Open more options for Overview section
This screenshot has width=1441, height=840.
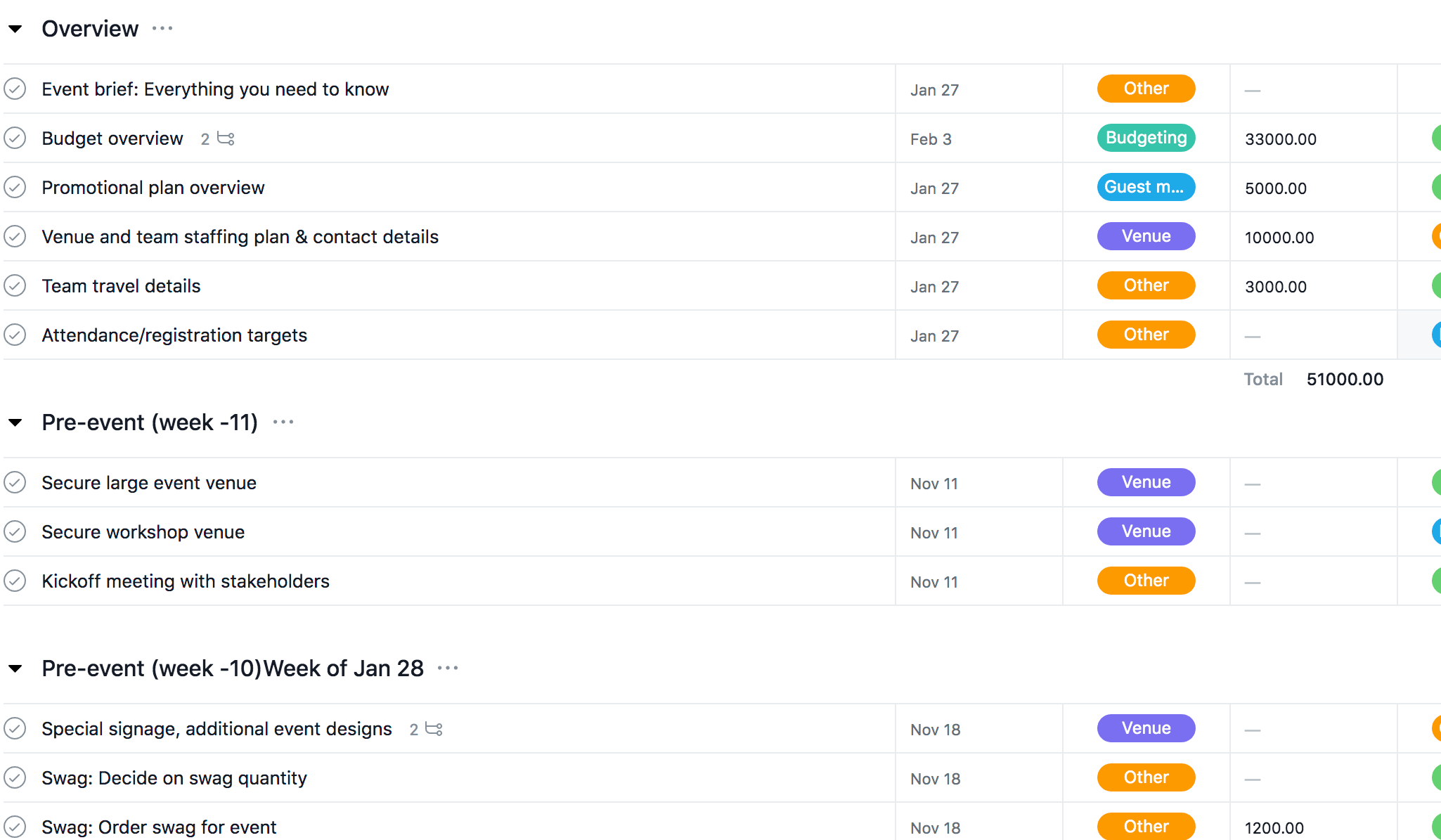pos(162,29)
